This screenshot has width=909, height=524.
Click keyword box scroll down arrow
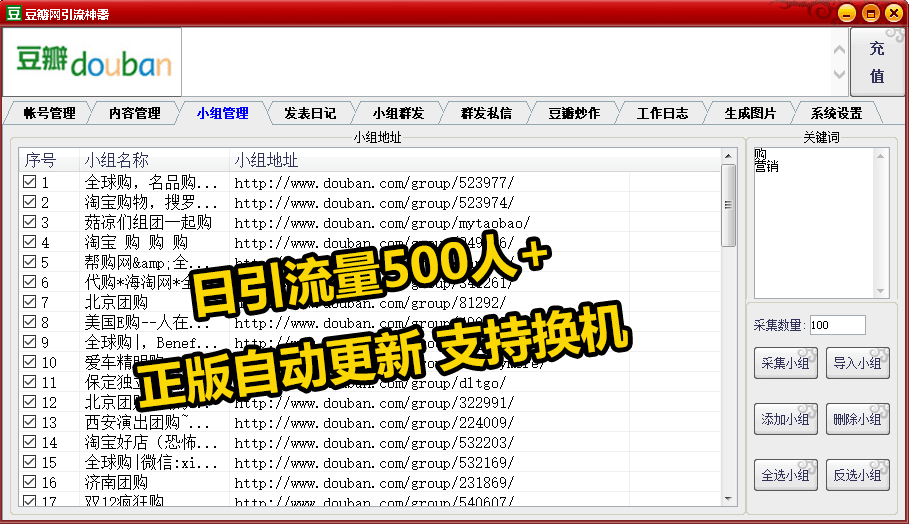tap(881, 291)
